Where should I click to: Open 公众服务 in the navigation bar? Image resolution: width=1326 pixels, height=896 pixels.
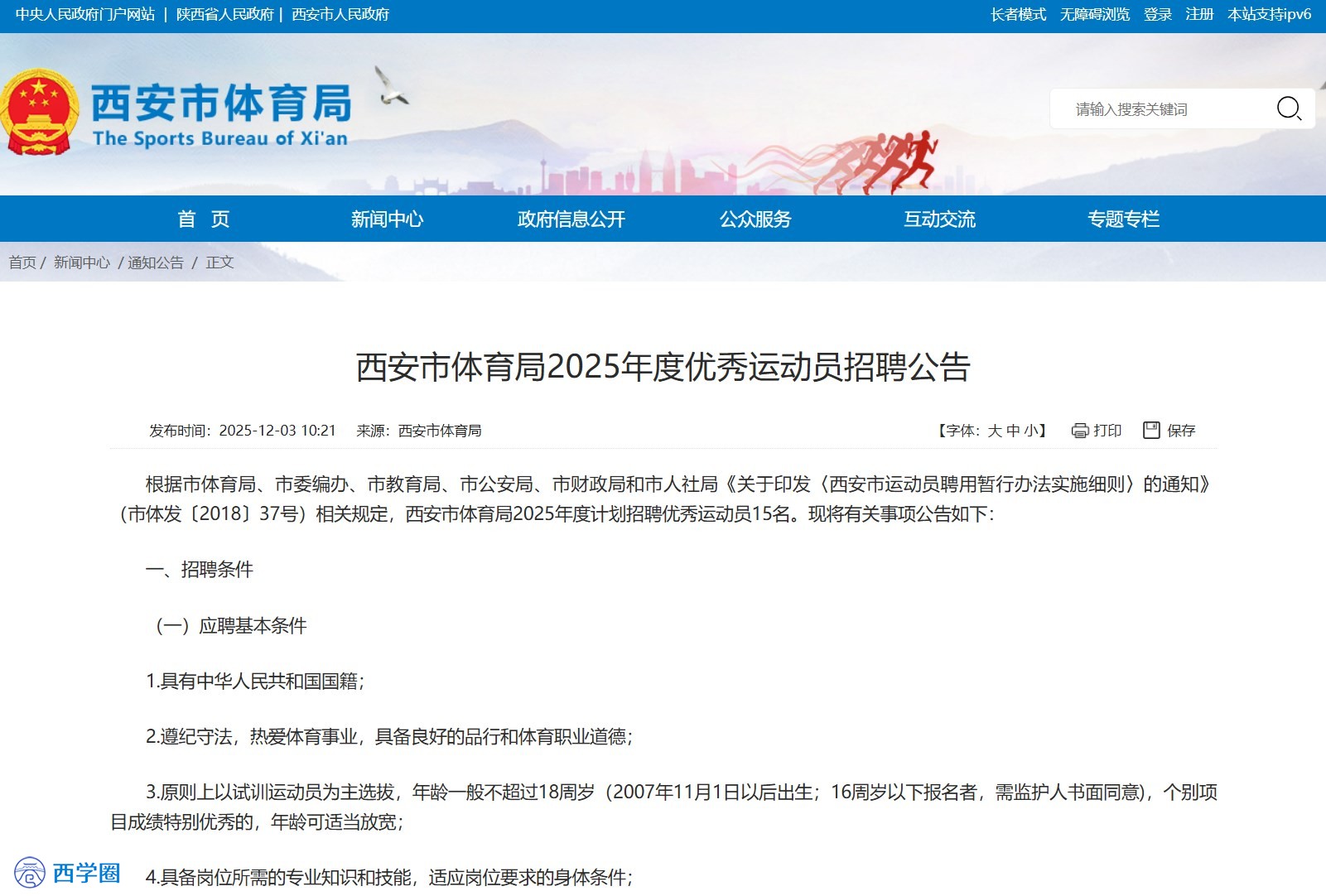click(755, 219)
